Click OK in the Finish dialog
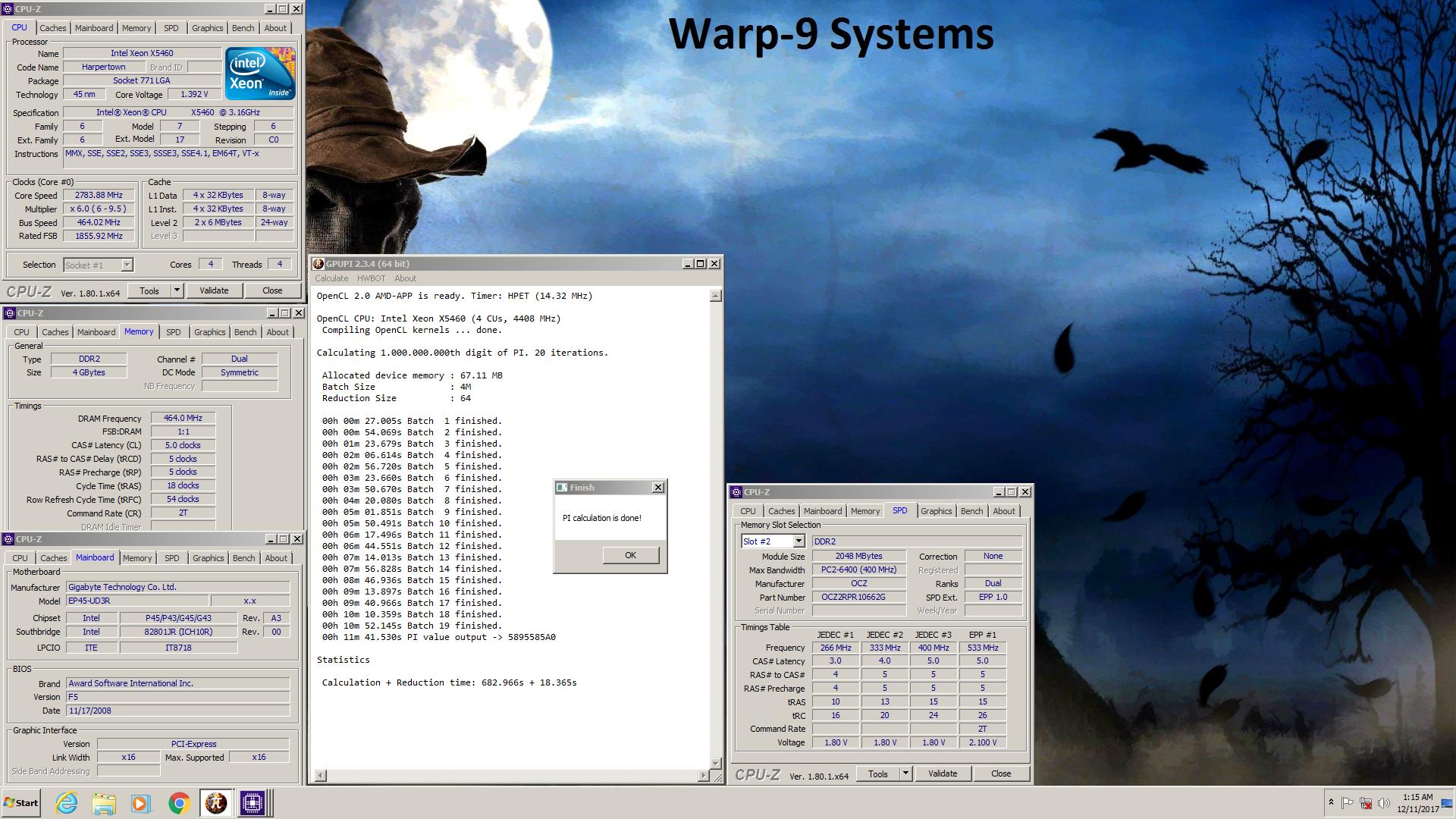Image resolution: width=1456 pixels, height=819 pixels. (x=630, y=555)
